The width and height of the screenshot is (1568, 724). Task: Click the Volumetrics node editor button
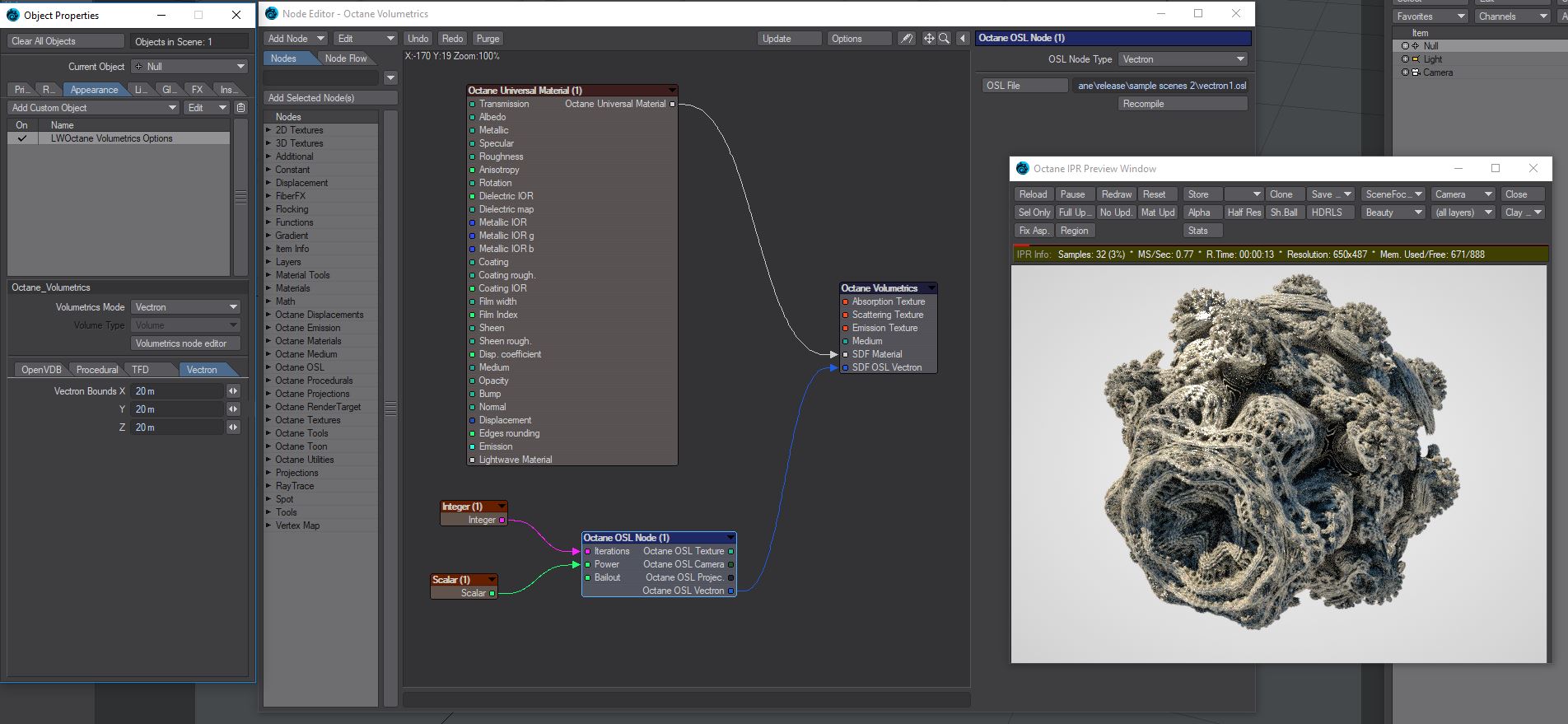click(x=185, y=343)
